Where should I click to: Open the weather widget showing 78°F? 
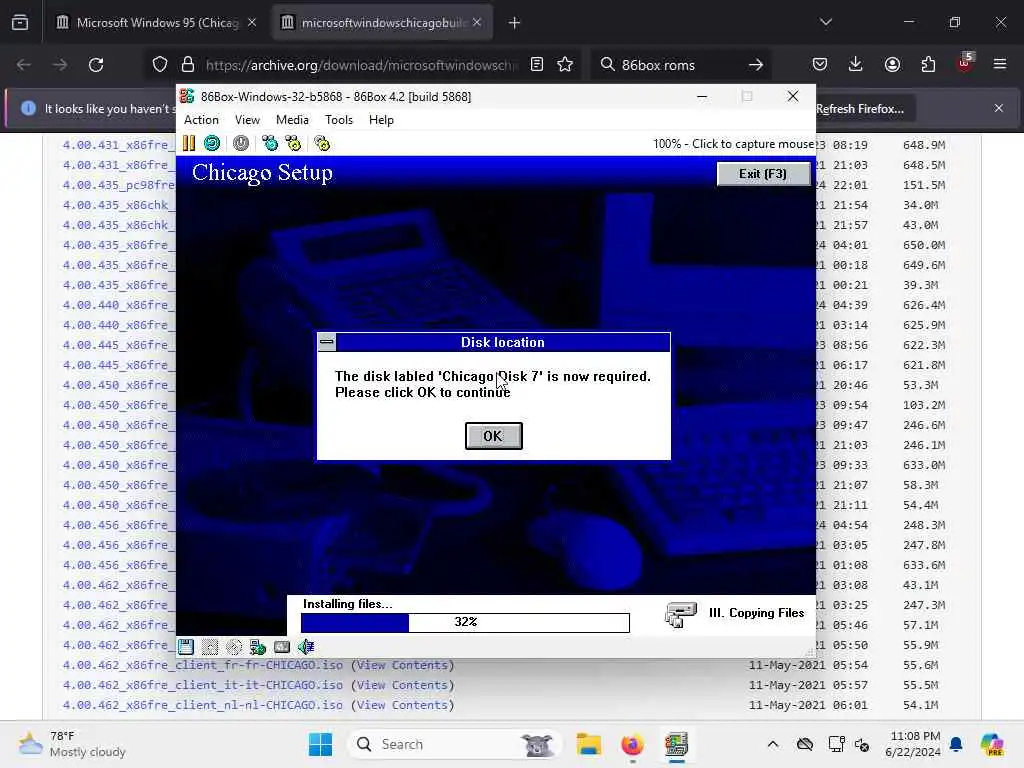click(72, 744)
